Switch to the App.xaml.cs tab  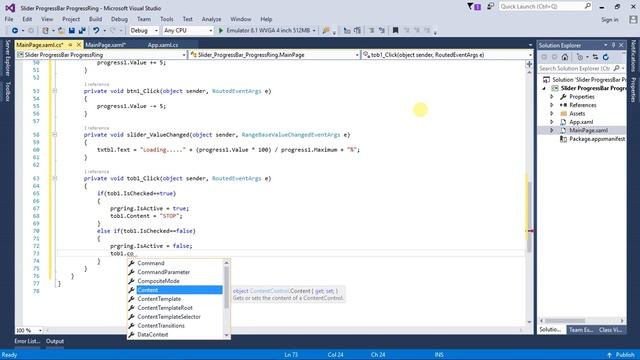[163, 45]
